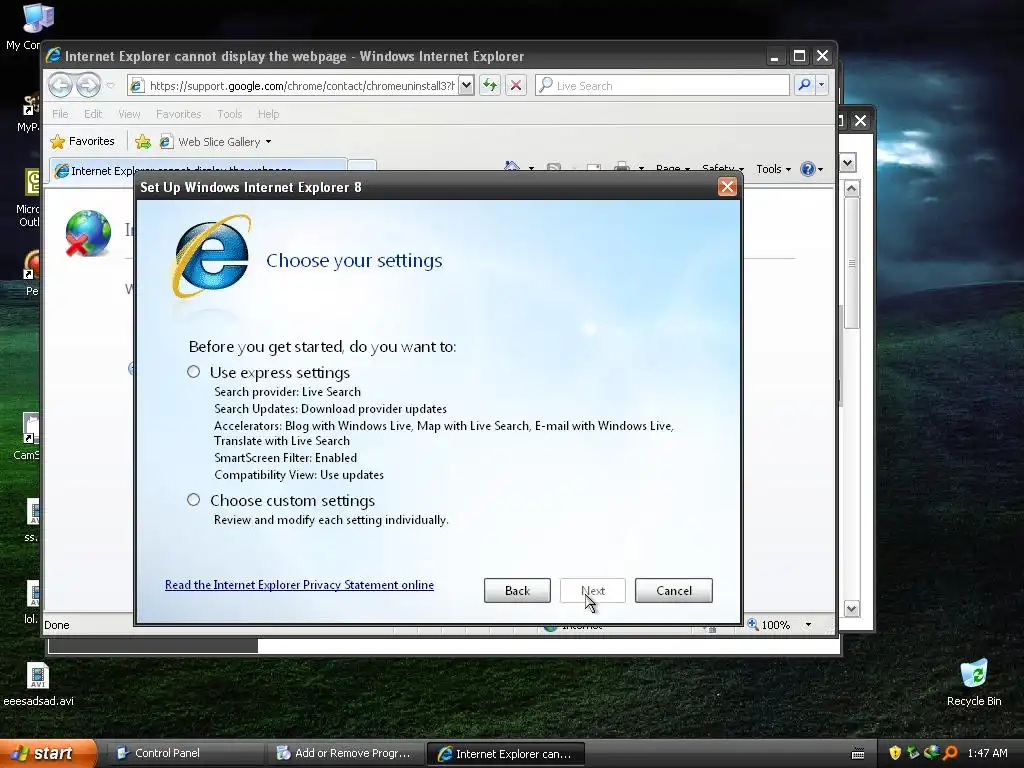
Task: Expand the 100% zoom level dropdown
Action: click(808, 625)
